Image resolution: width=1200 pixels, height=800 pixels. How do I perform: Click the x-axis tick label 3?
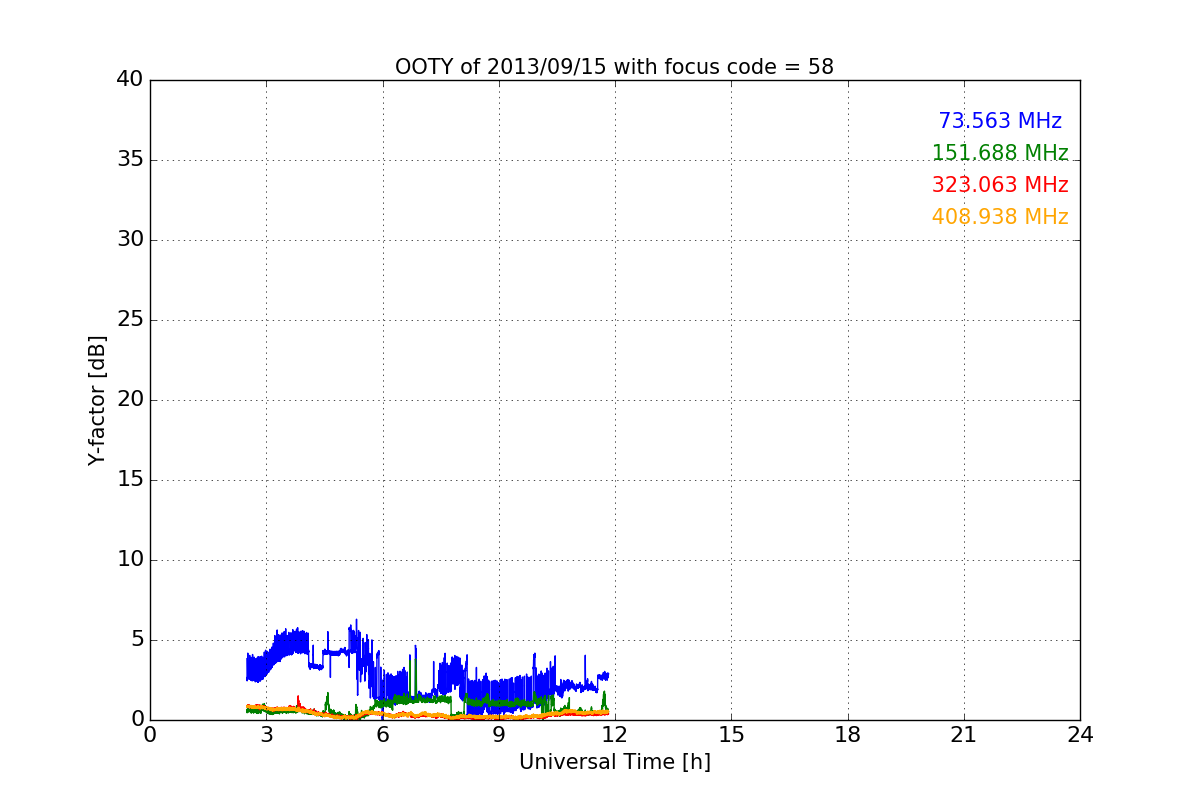point(266,735)
